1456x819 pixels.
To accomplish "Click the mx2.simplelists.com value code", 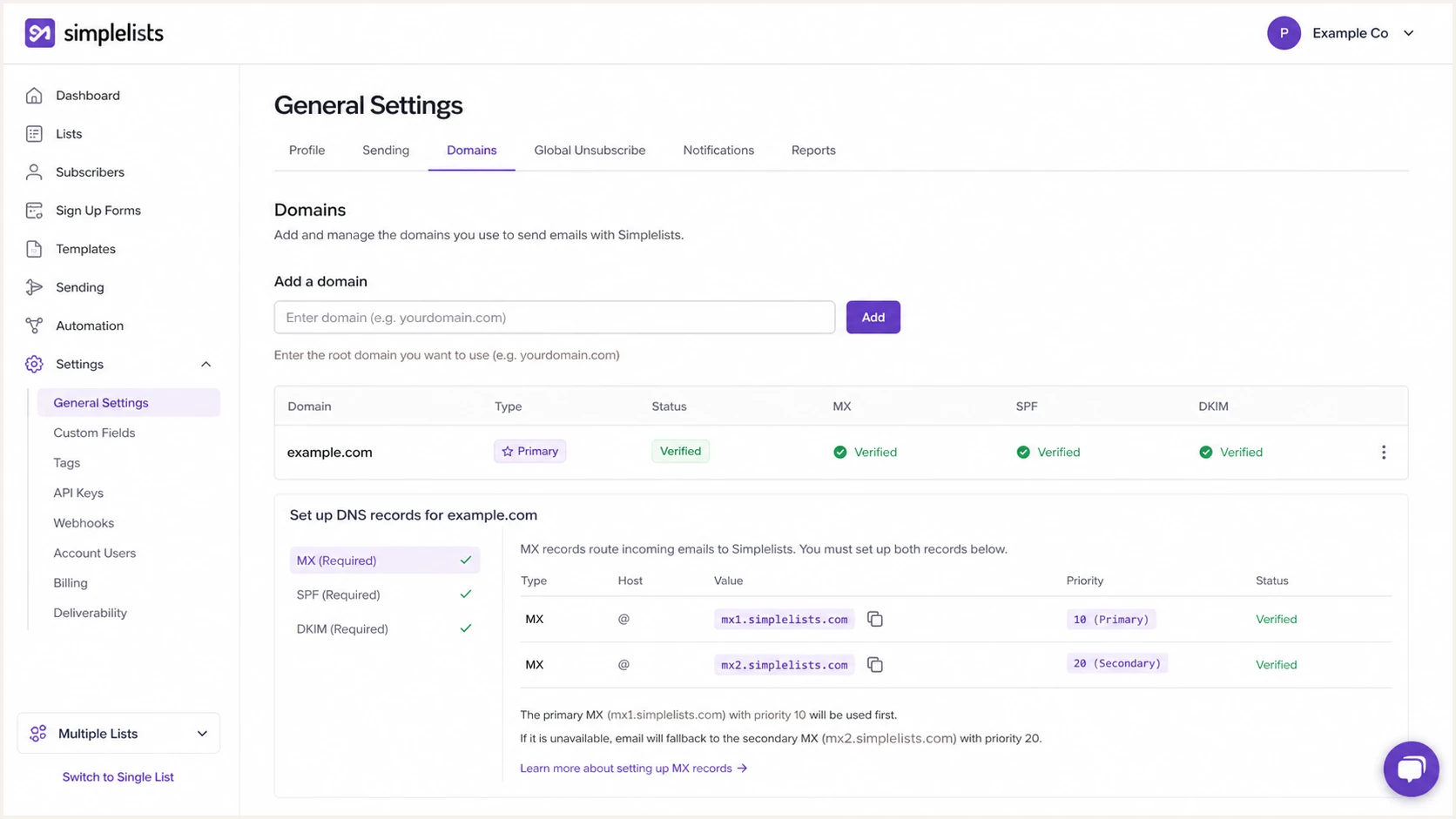I will tap(785, 665).
